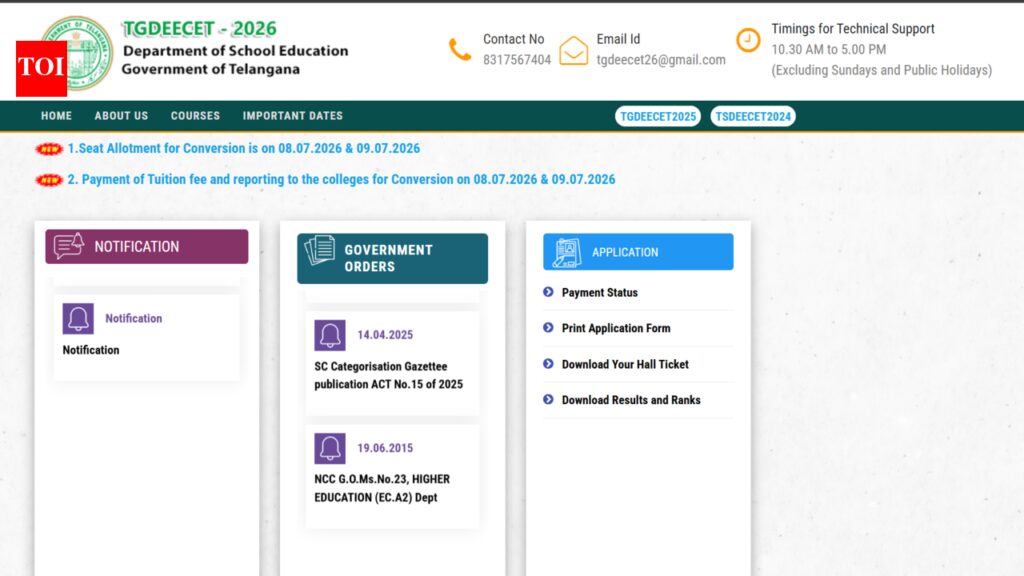
Task: Open the purple Notification link text
Action: (133, 319)
